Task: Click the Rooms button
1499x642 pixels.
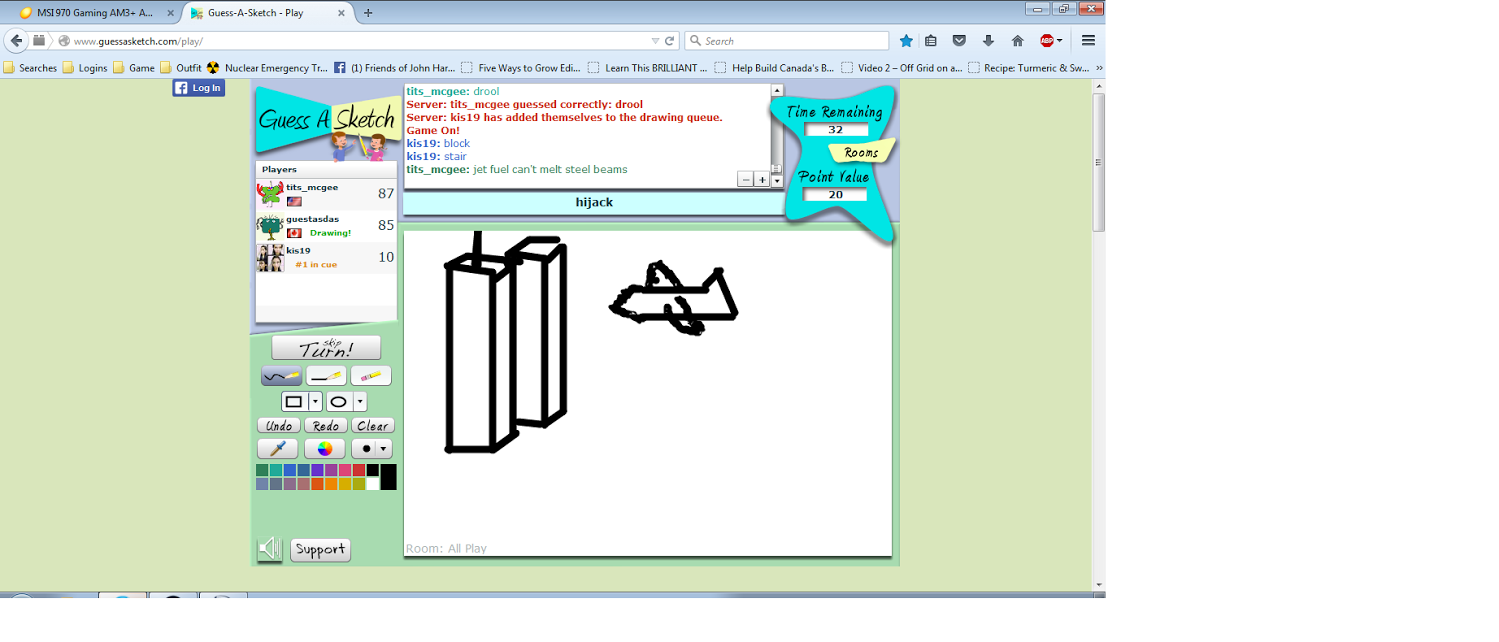Action: click(x=862, y=152)
